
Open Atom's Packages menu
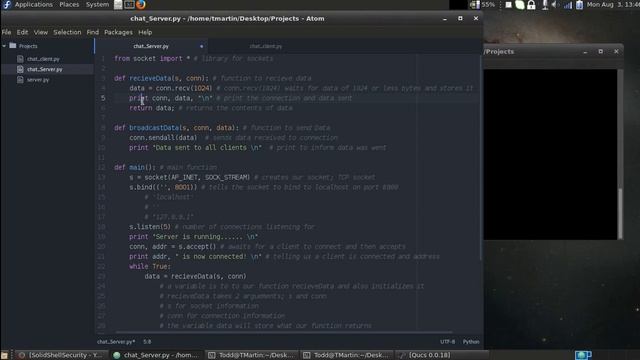(x=118, y=32)
